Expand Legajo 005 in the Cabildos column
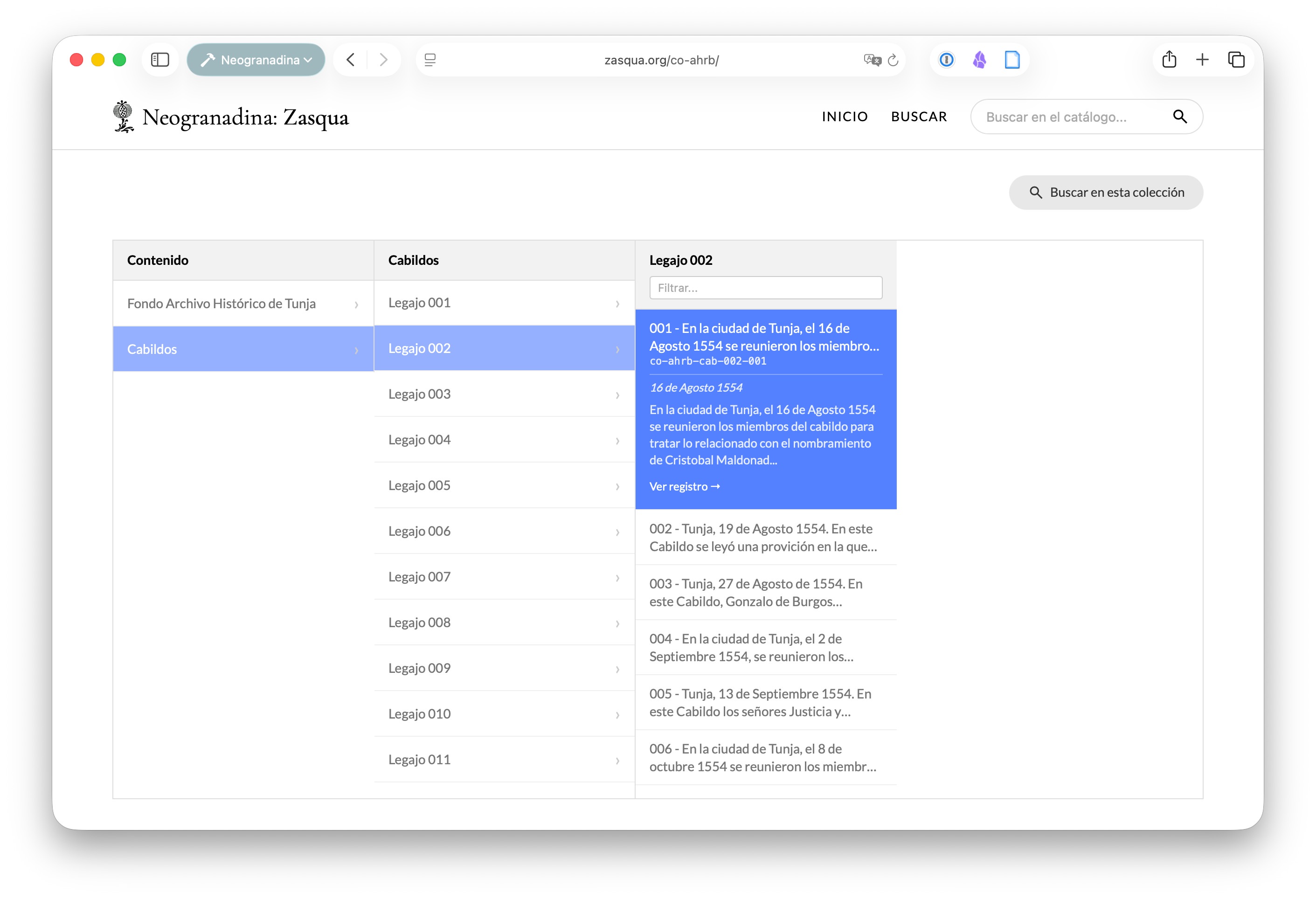This screenshot has height=899, width=1316. (504, 485)
